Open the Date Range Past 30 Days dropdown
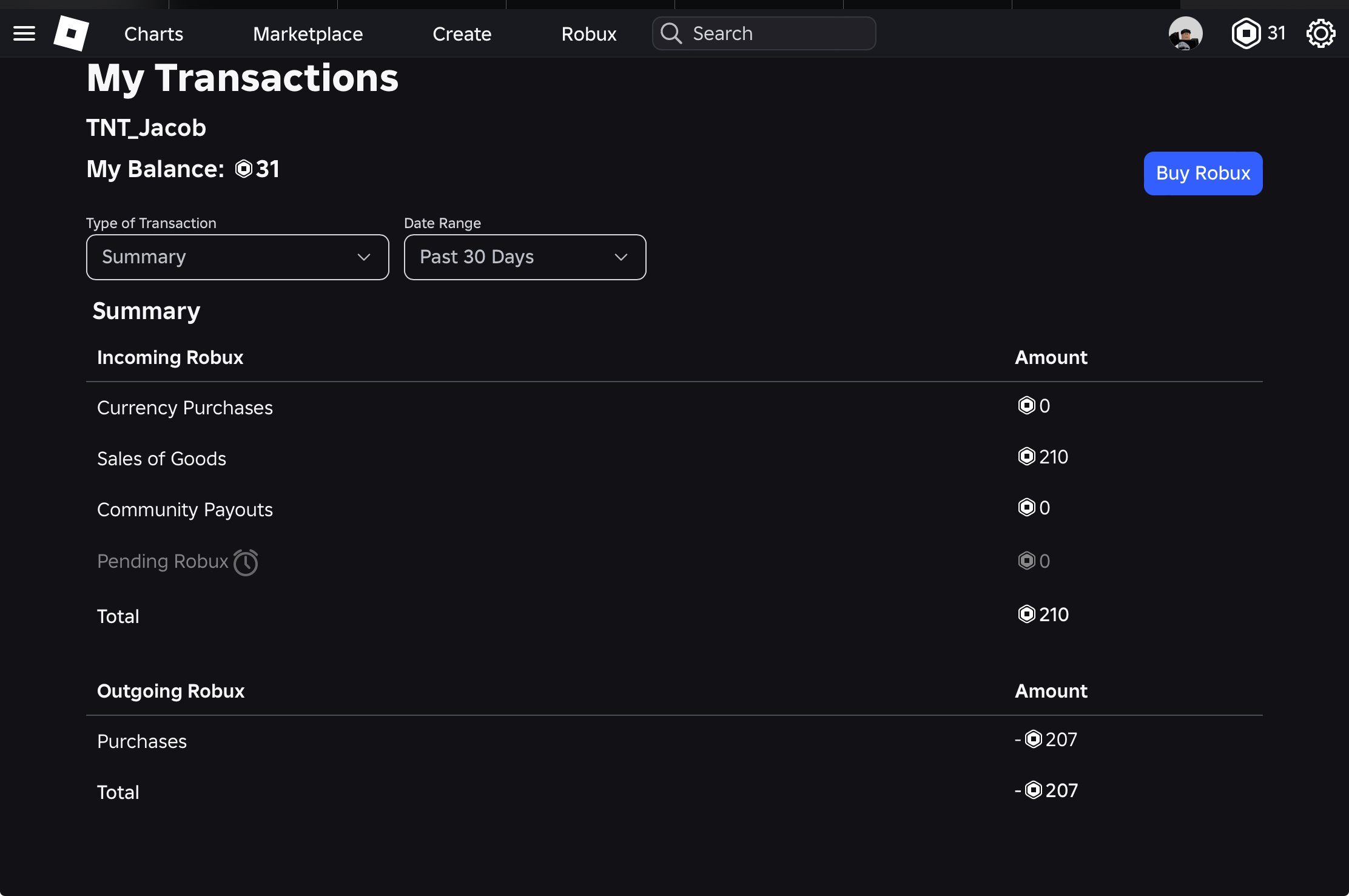The image size is (1349, 896). [525, 257]
